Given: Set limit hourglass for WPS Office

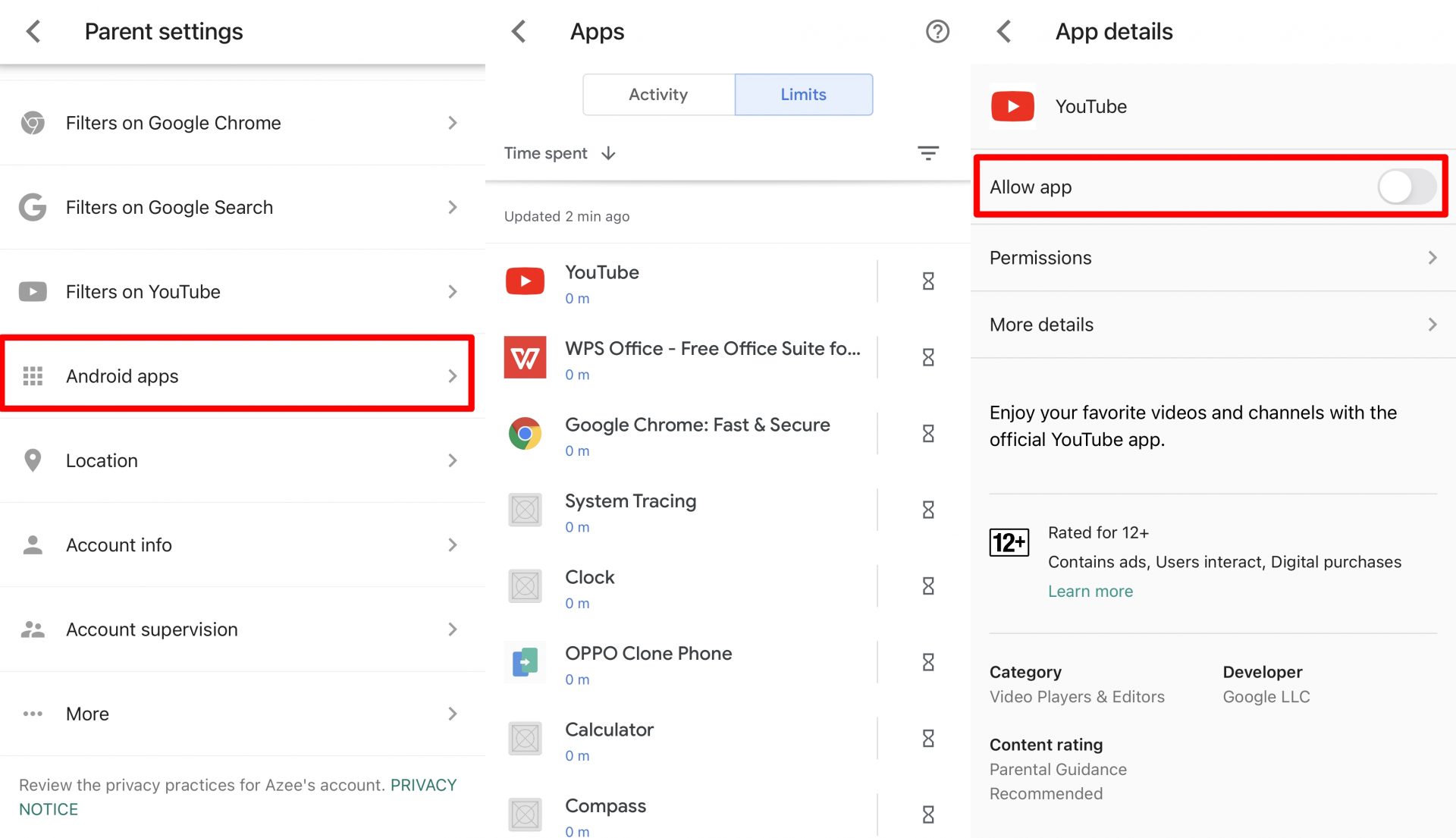Looking at the screenshot, I should [x=927, y=357].
